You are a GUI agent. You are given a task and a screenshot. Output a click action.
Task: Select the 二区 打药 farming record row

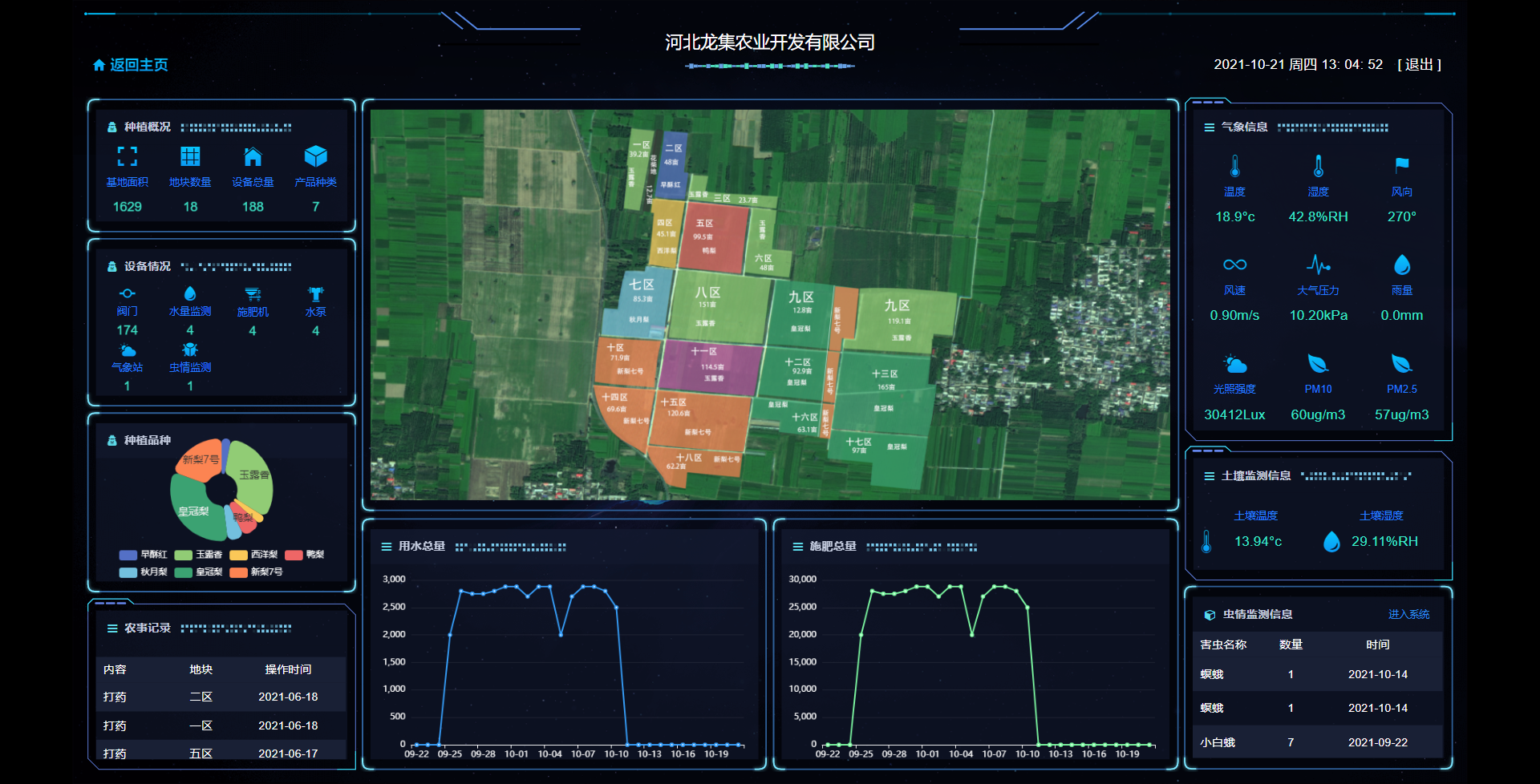[217, 697]
